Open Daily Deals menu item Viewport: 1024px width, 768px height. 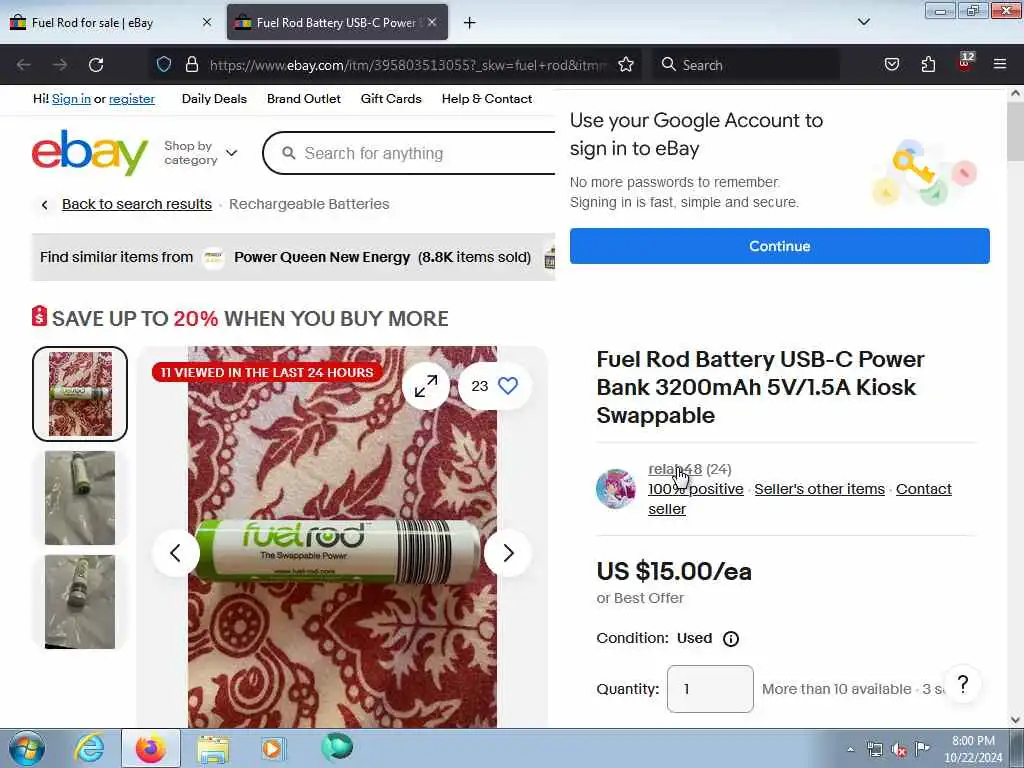tap(214, 99)
